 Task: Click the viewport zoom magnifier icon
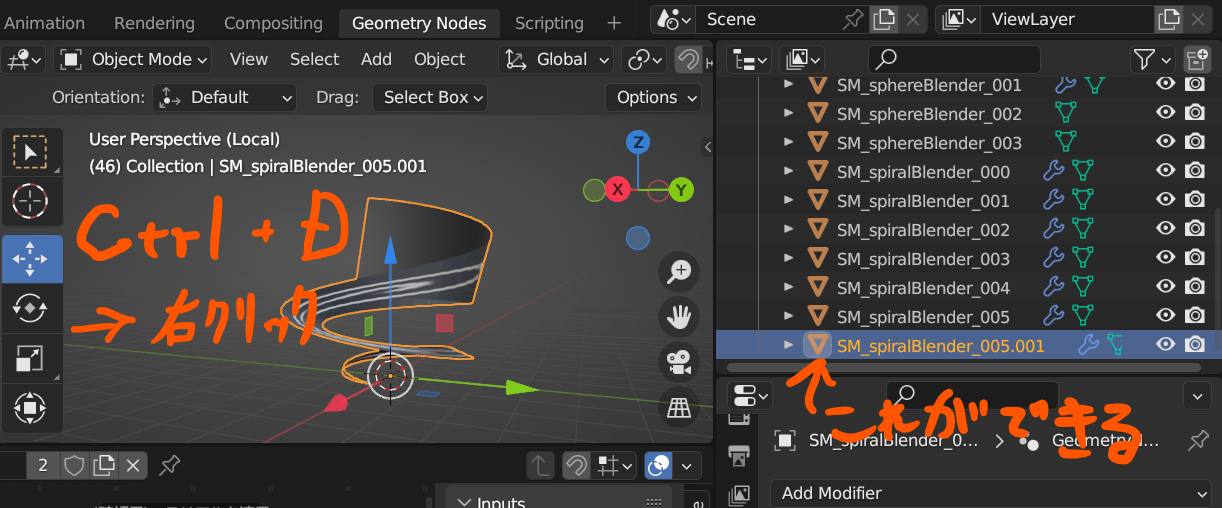pos(679,271)
